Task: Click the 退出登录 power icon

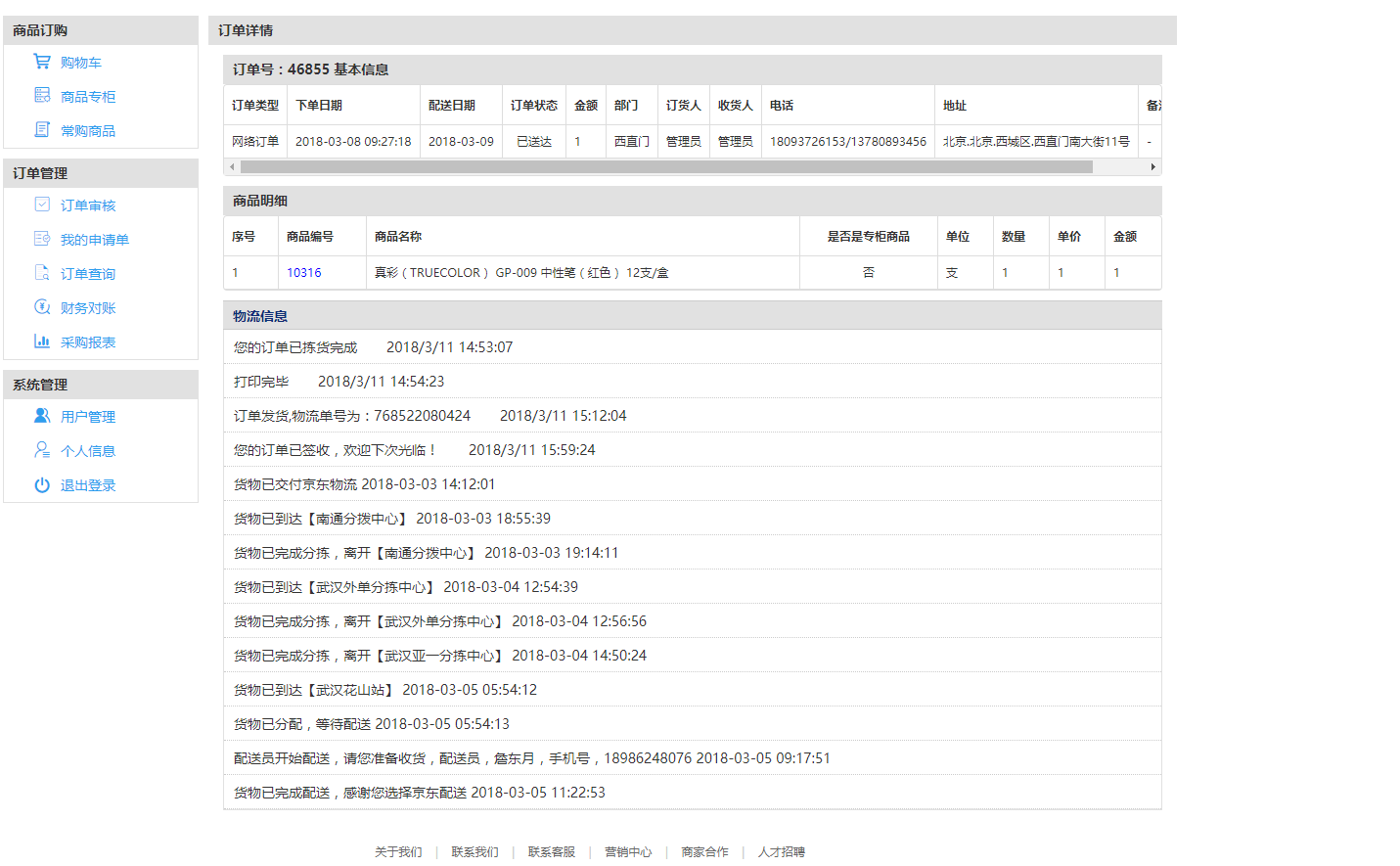Action: 42,484
